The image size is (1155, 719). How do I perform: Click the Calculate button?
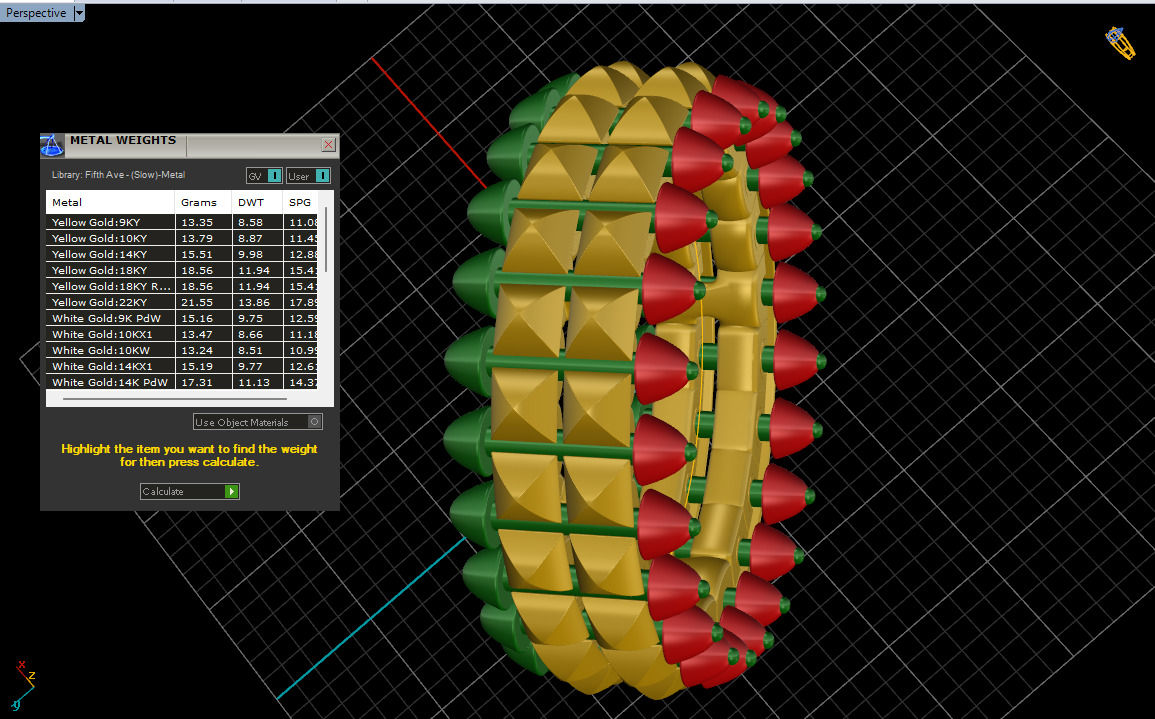point(189,491)
